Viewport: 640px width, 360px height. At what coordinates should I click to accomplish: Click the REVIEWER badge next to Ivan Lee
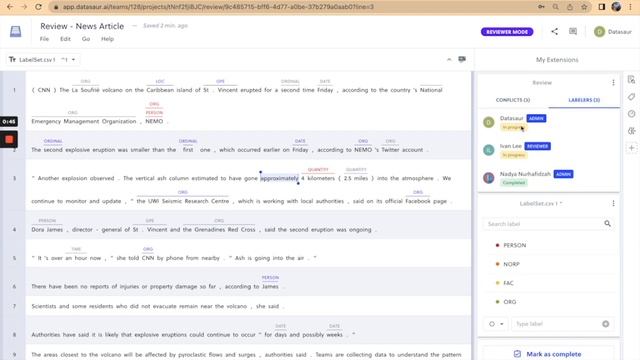pyautogui.click(x=538, y=146)
